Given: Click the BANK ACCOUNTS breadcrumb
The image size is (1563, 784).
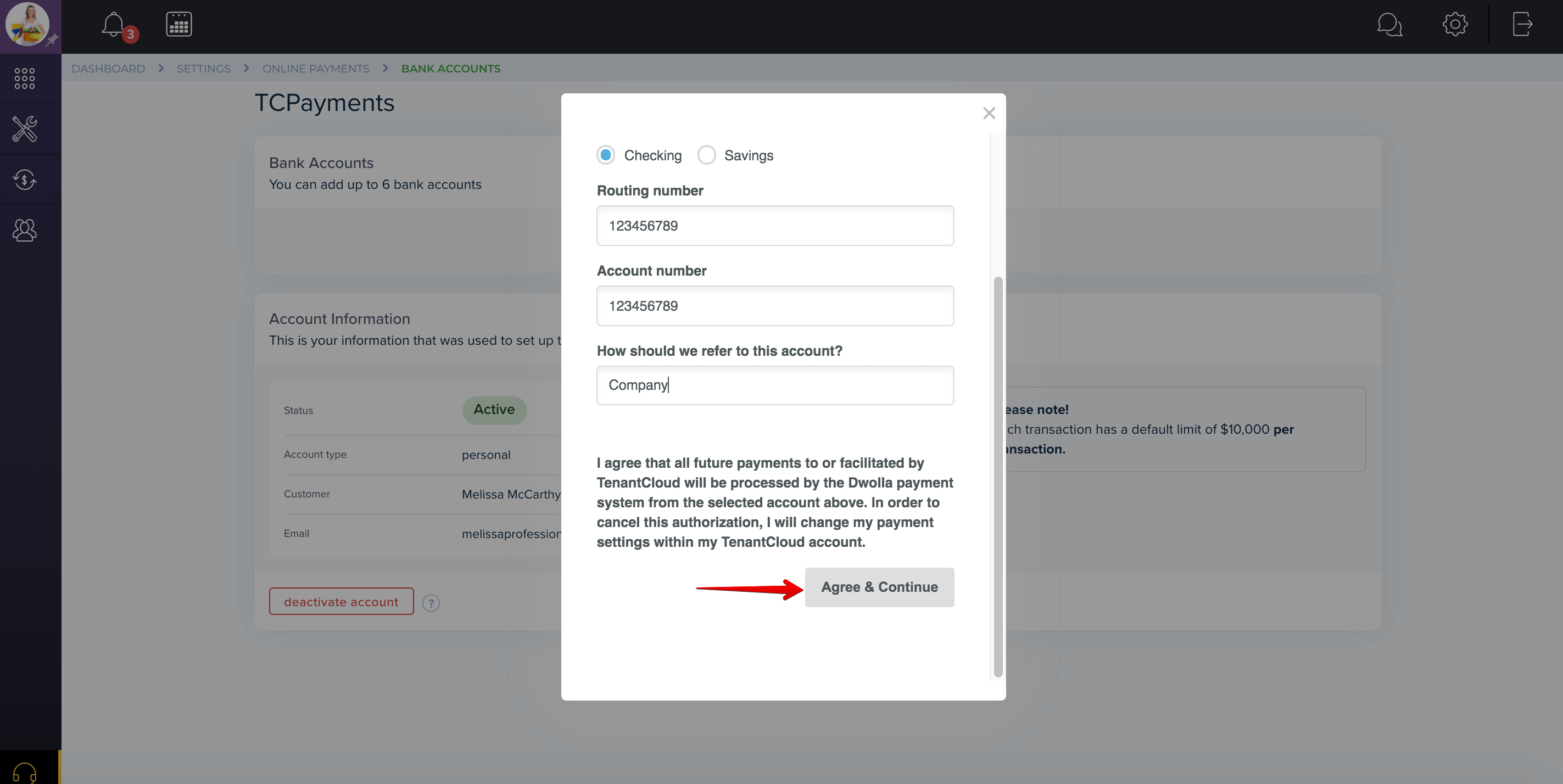Looking at the screenshot, I should click(451, 69).
